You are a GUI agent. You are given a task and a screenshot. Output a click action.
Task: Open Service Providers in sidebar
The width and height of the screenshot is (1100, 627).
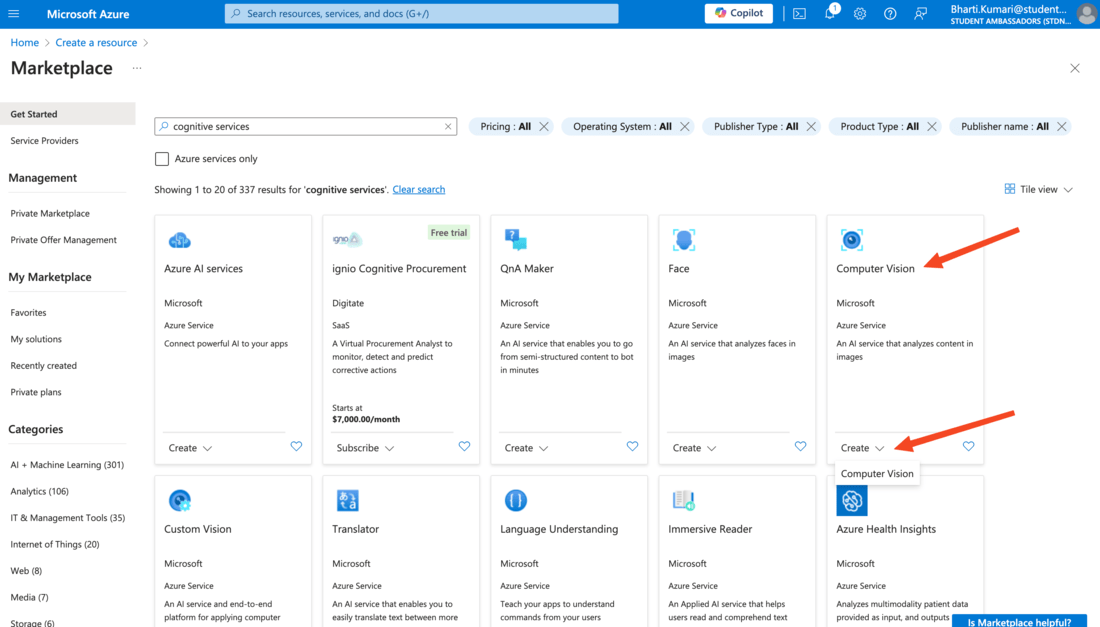click(x=44, y=140)
